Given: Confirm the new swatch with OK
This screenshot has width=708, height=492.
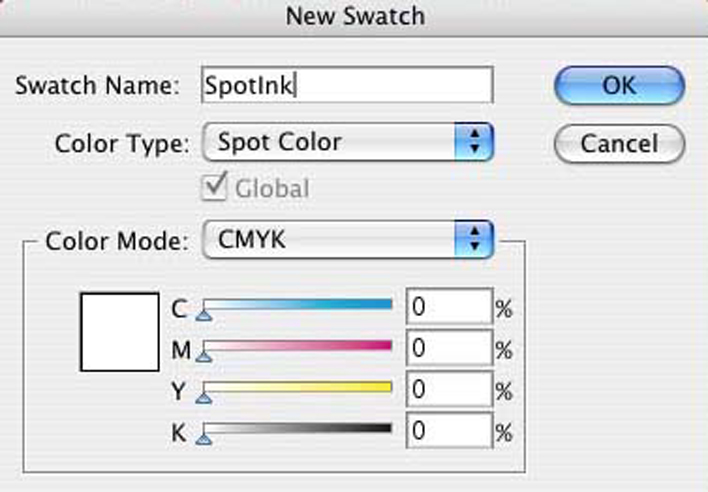Looking at the screenshot, I should (x=618, y=85).
